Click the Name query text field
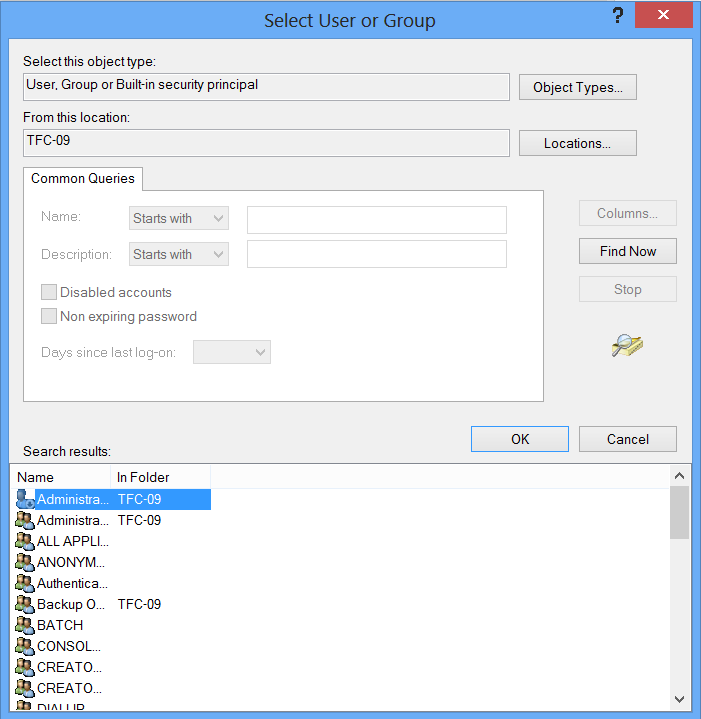The image size is (701, 719). point(377,220)
